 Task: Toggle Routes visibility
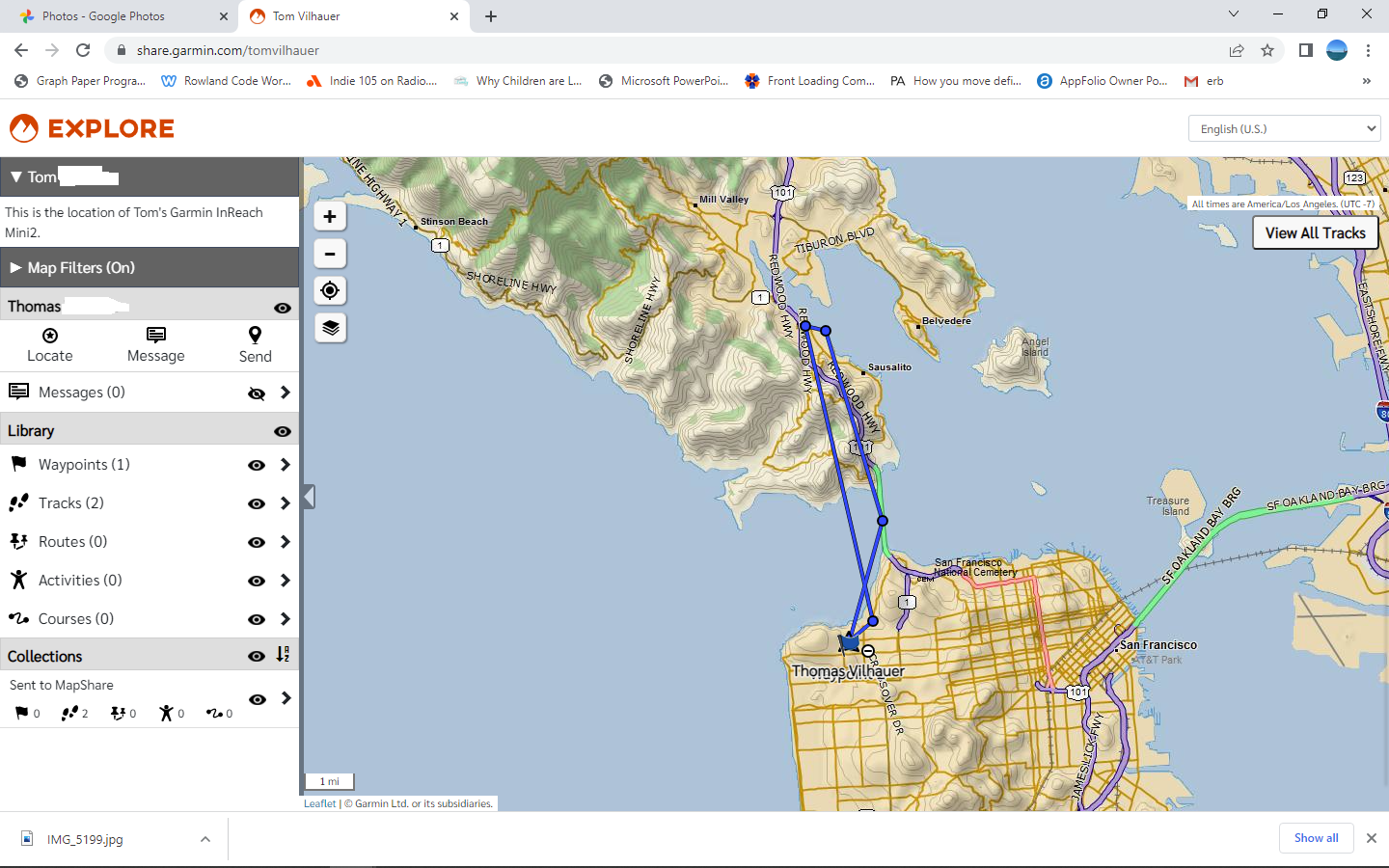(257, 542)
